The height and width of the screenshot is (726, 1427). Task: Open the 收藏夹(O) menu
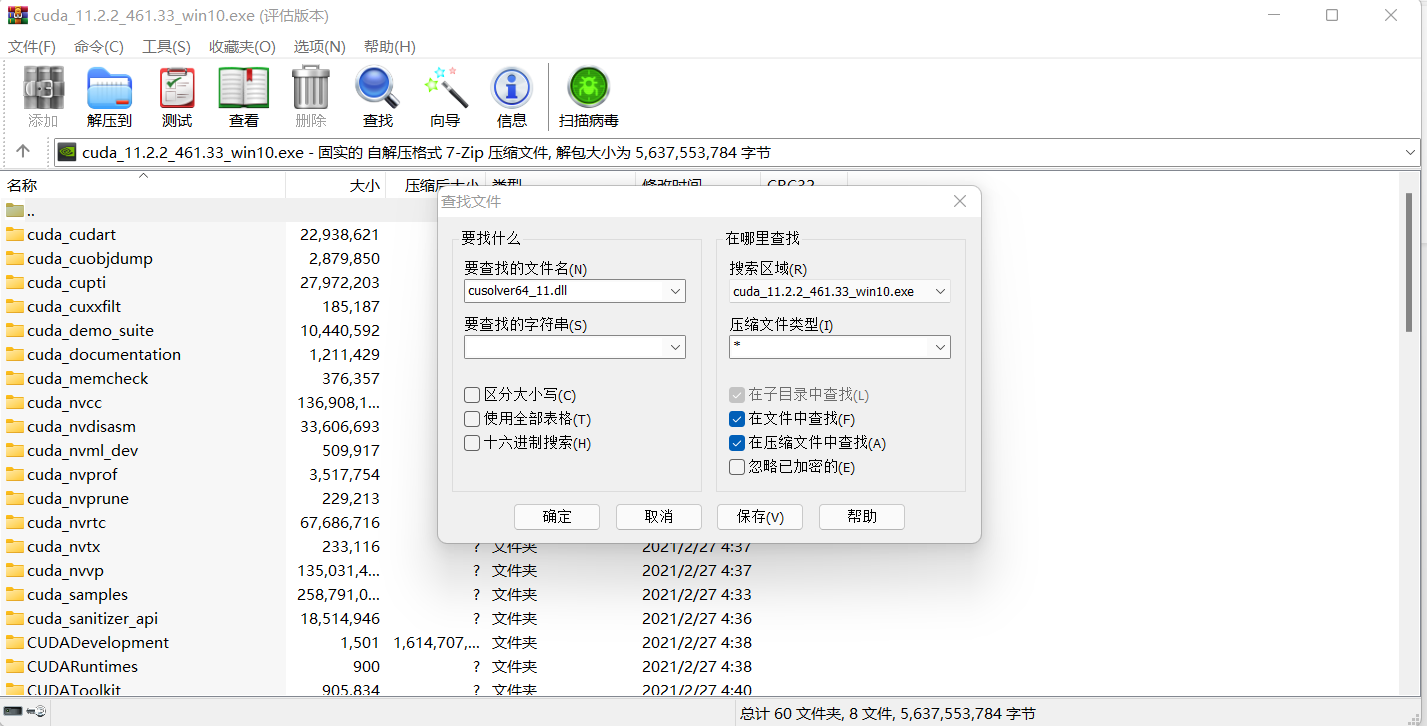coord(242,46)
